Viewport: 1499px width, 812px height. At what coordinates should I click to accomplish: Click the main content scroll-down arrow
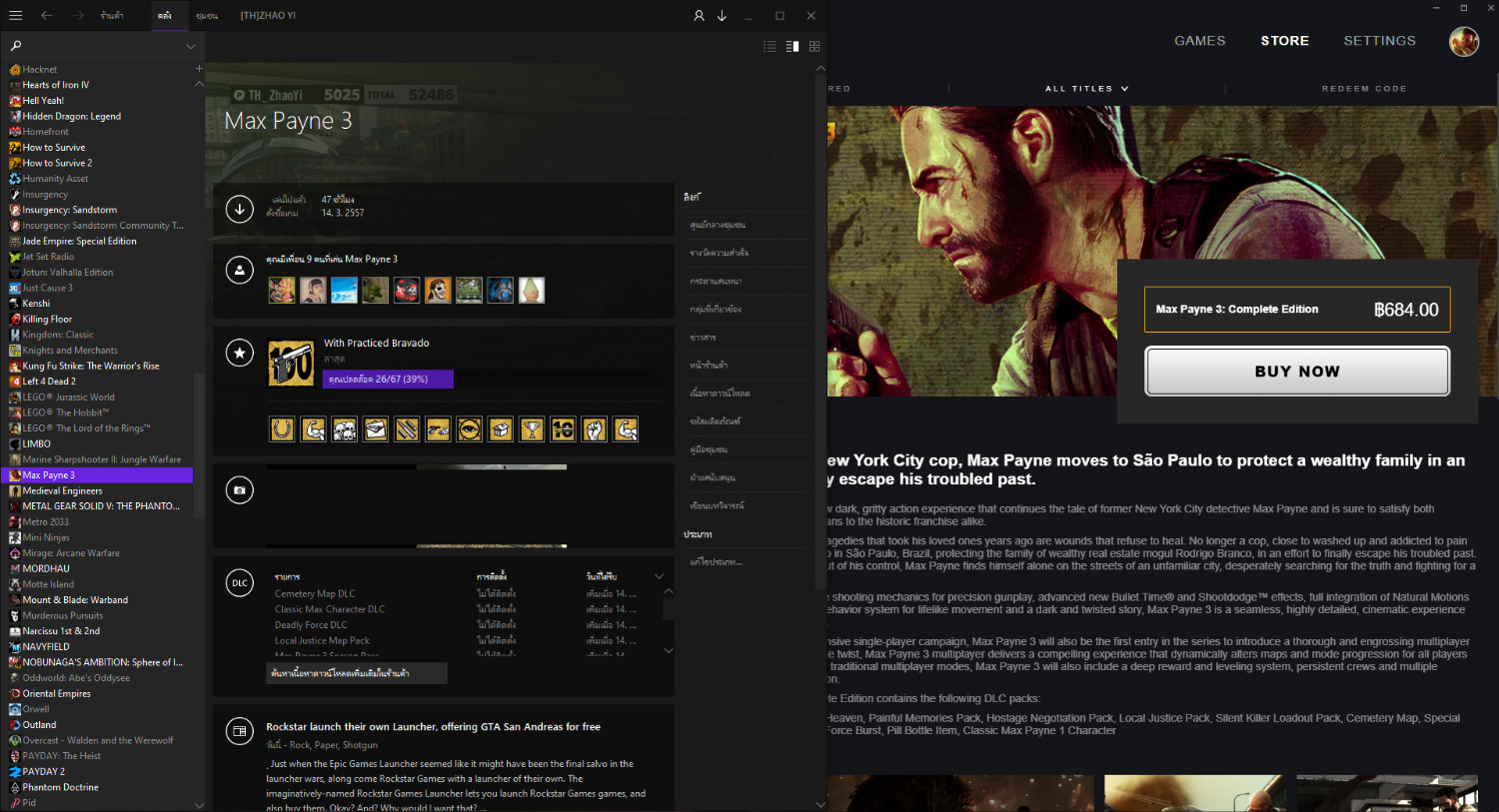point(820,805)
